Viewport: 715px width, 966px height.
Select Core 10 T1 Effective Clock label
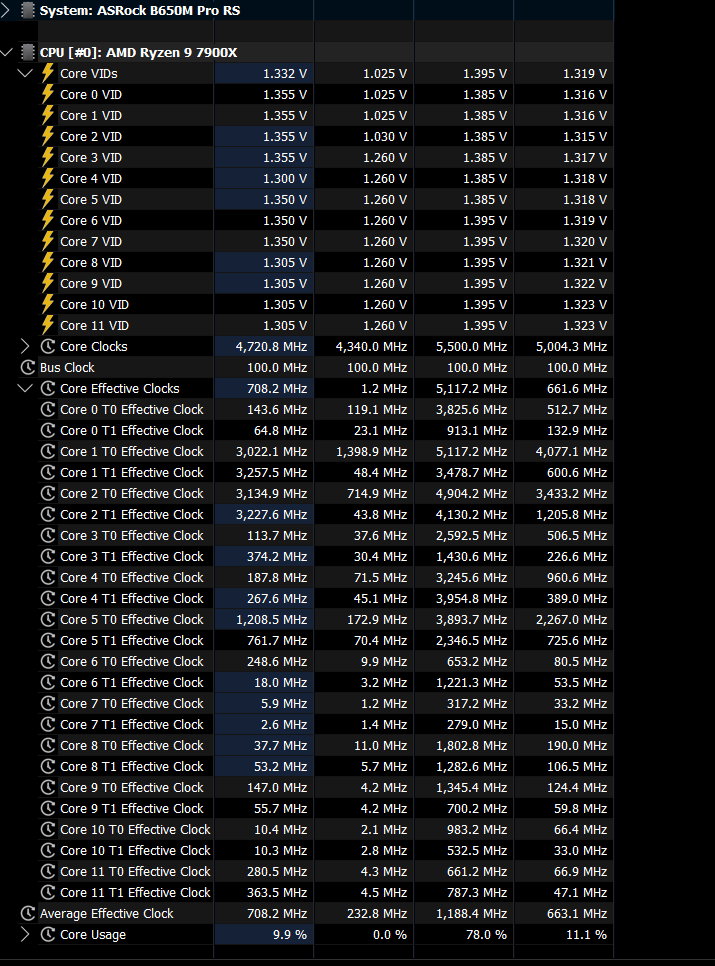135,850
